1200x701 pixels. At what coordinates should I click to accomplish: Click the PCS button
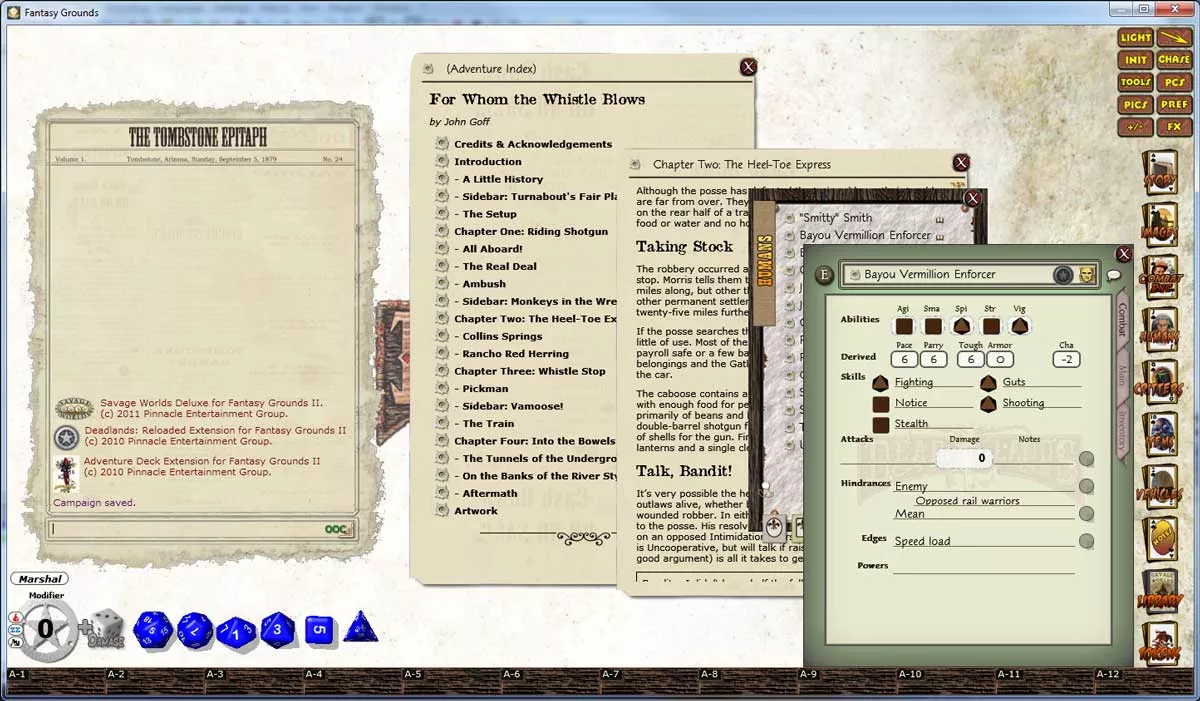pos(1174,83)
